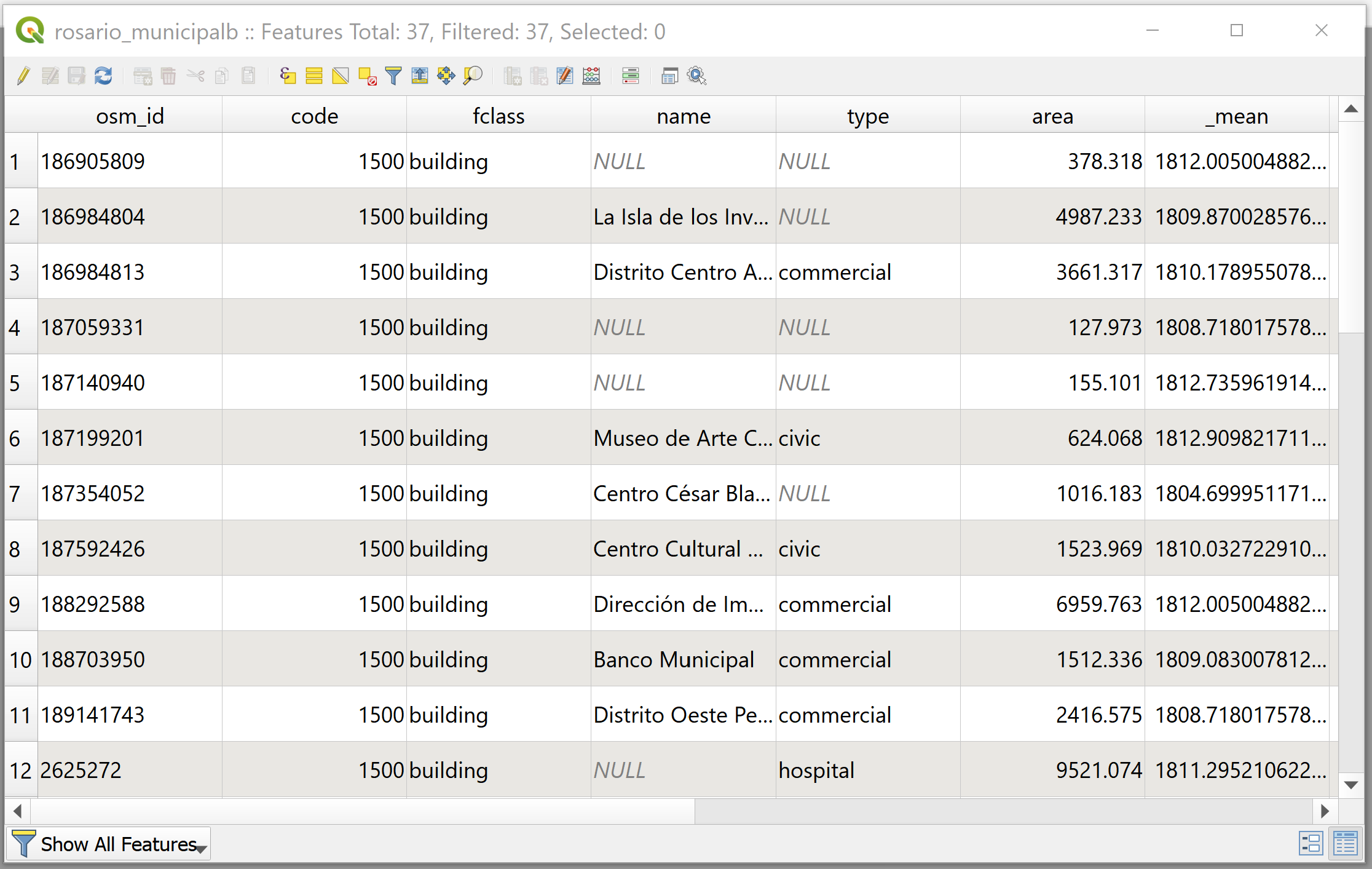This screenshot has height=869, width=1372.
Task: Zoom map to selected rows
Action: click(473, 76)
